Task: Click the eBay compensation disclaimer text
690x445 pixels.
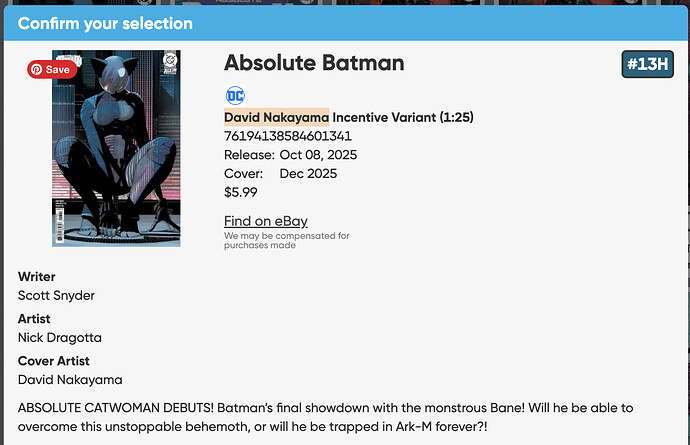Action: (286, 240)
